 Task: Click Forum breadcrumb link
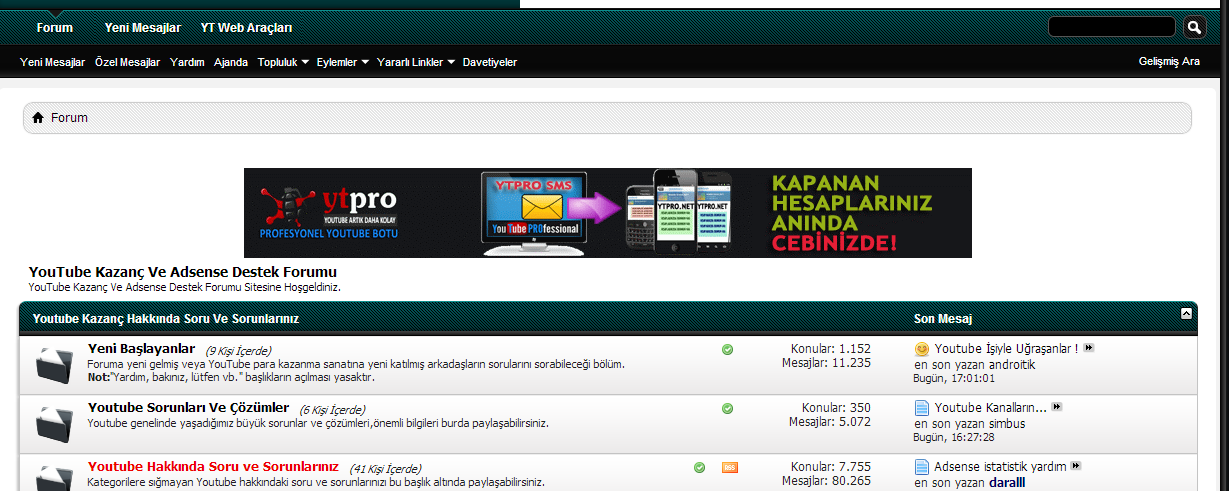coord(70,118)
